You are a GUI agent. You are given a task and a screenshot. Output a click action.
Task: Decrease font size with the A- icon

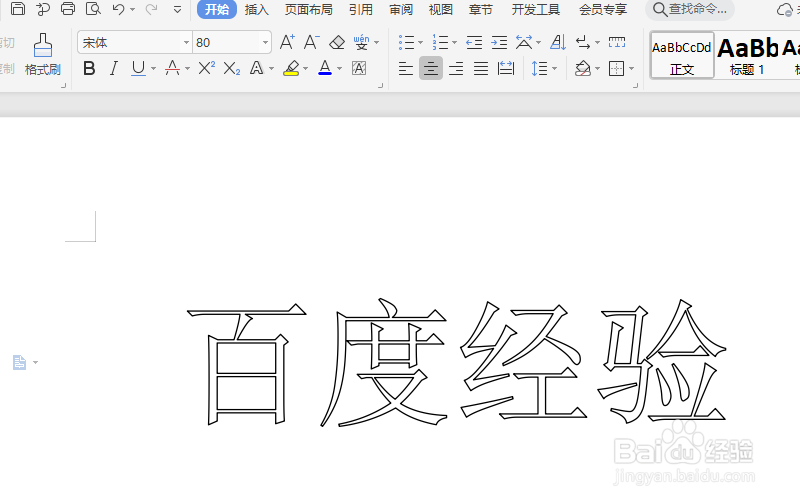coord(312,42)
